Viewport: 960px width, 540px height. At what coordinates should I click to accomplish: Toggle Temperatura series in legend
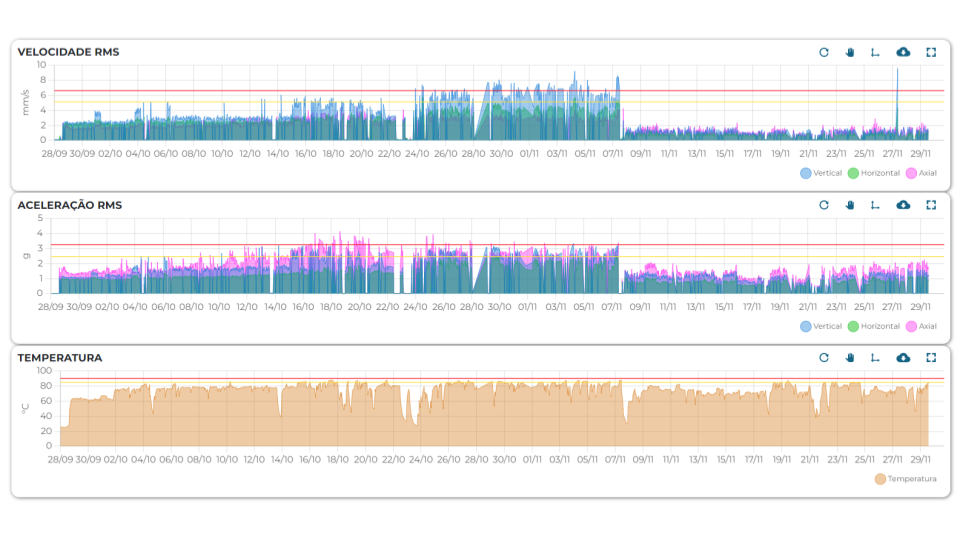906,479
